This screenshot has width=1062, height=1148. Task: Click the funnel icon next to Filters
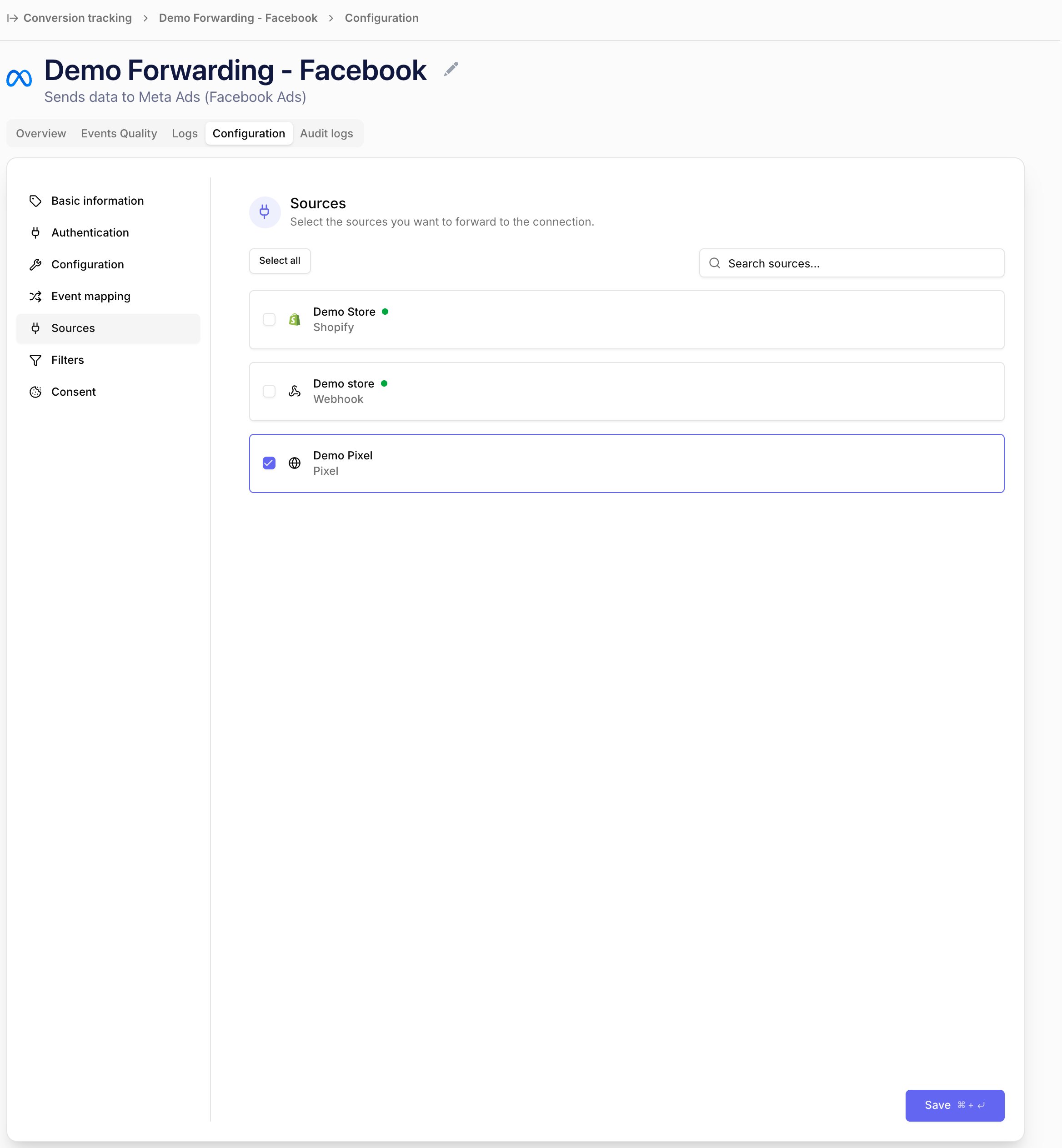click(x=35, y=360)
